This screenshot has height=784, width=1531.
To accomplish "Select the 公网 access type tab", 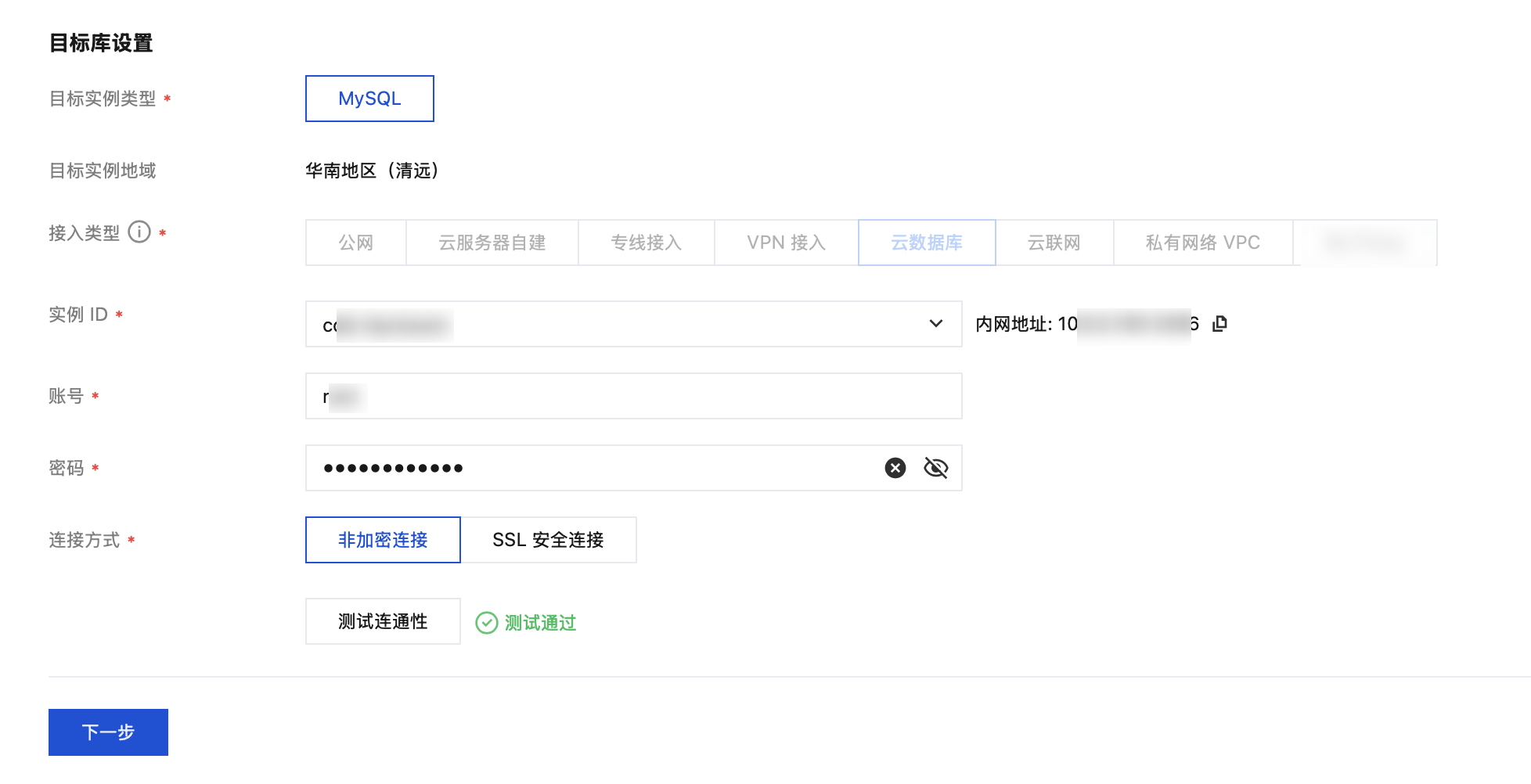I will click(x=356, y=243).
